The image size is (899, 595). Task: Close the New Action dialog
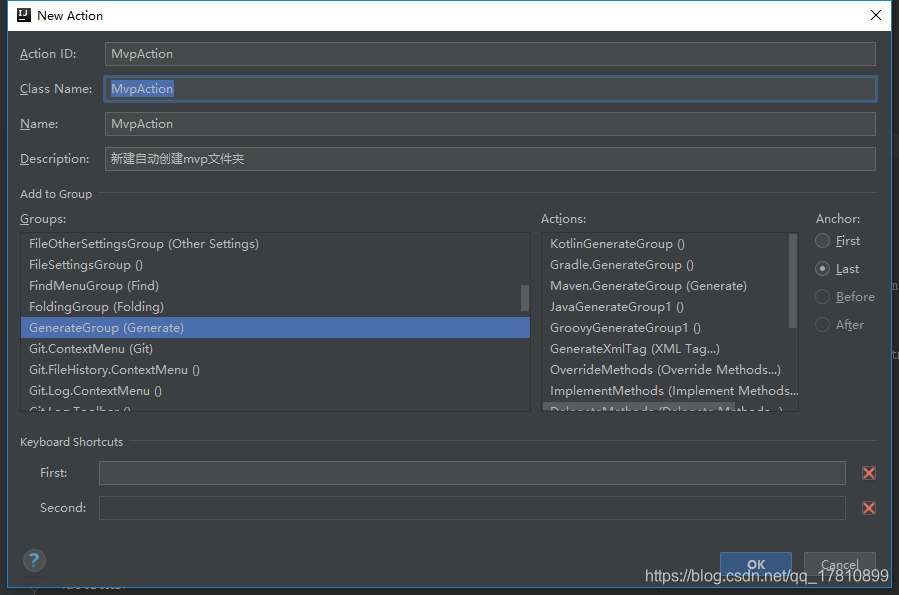(875, 15)
